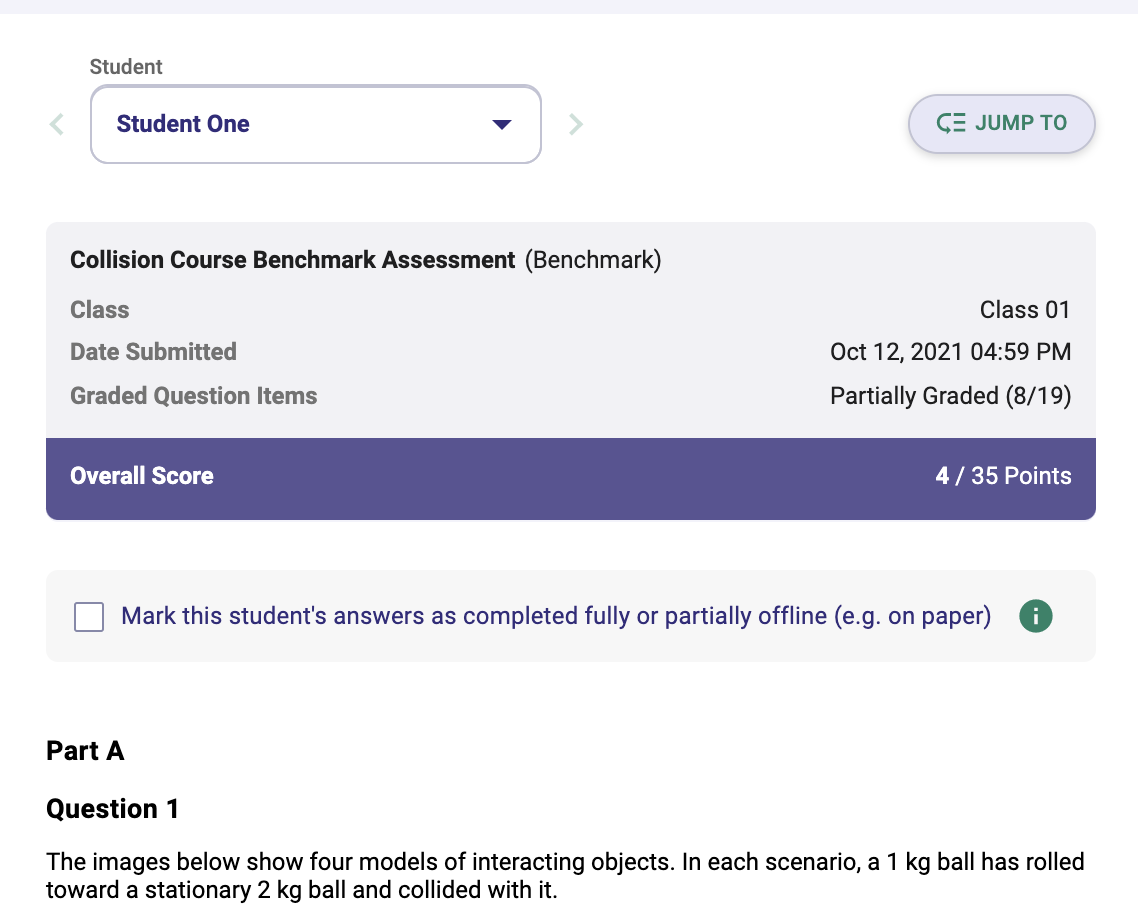
Task: Check the completed offline checkbox
Action: (x=89, y=617)
